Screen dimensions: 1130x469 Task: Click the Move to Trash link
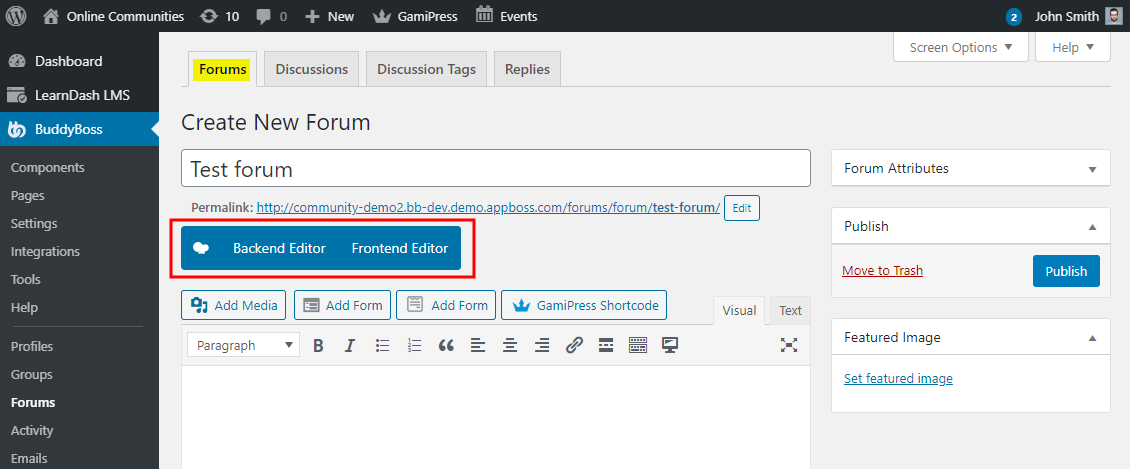coord(882,271)
